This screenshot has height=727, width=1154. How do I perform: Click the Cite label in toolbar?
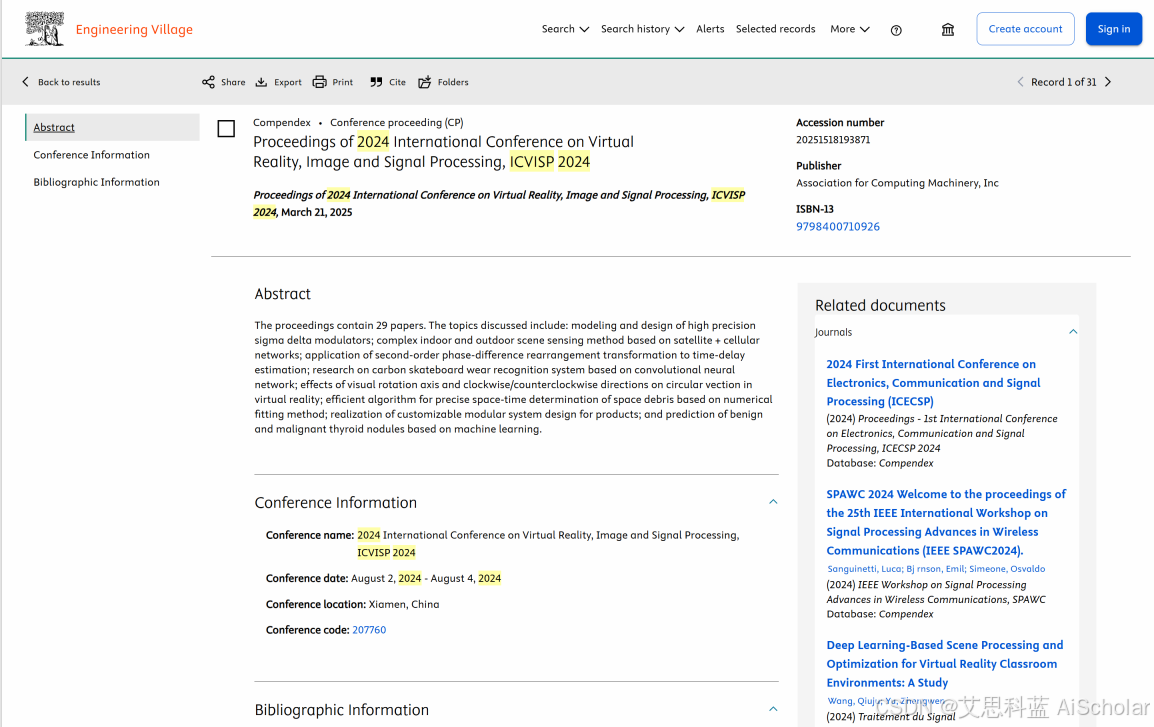click(x=397, y=82)
